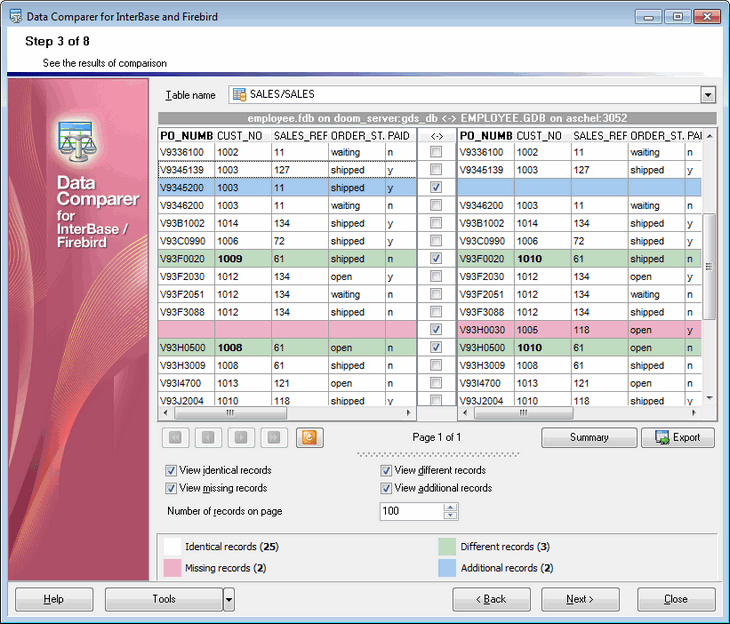Click pink Missing records legend swatch

172,568
